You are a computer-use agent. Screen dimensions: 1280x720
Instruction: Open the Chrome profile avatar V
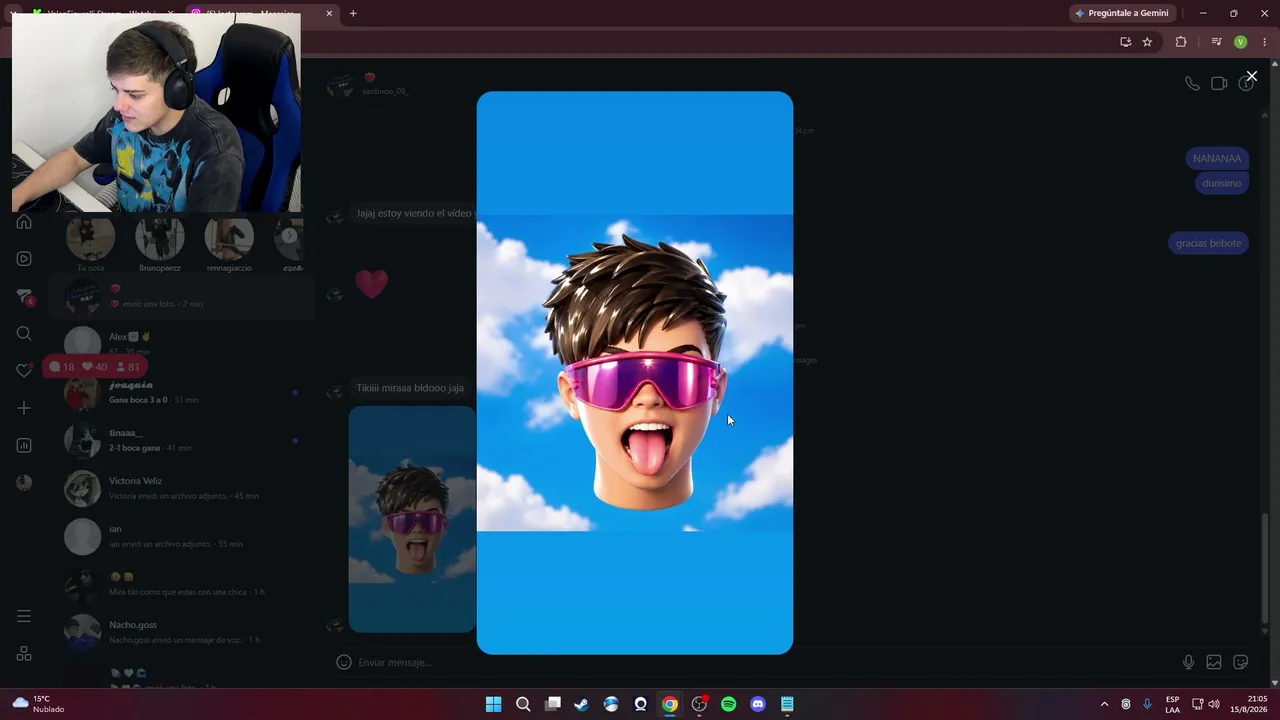point(1240,42)
